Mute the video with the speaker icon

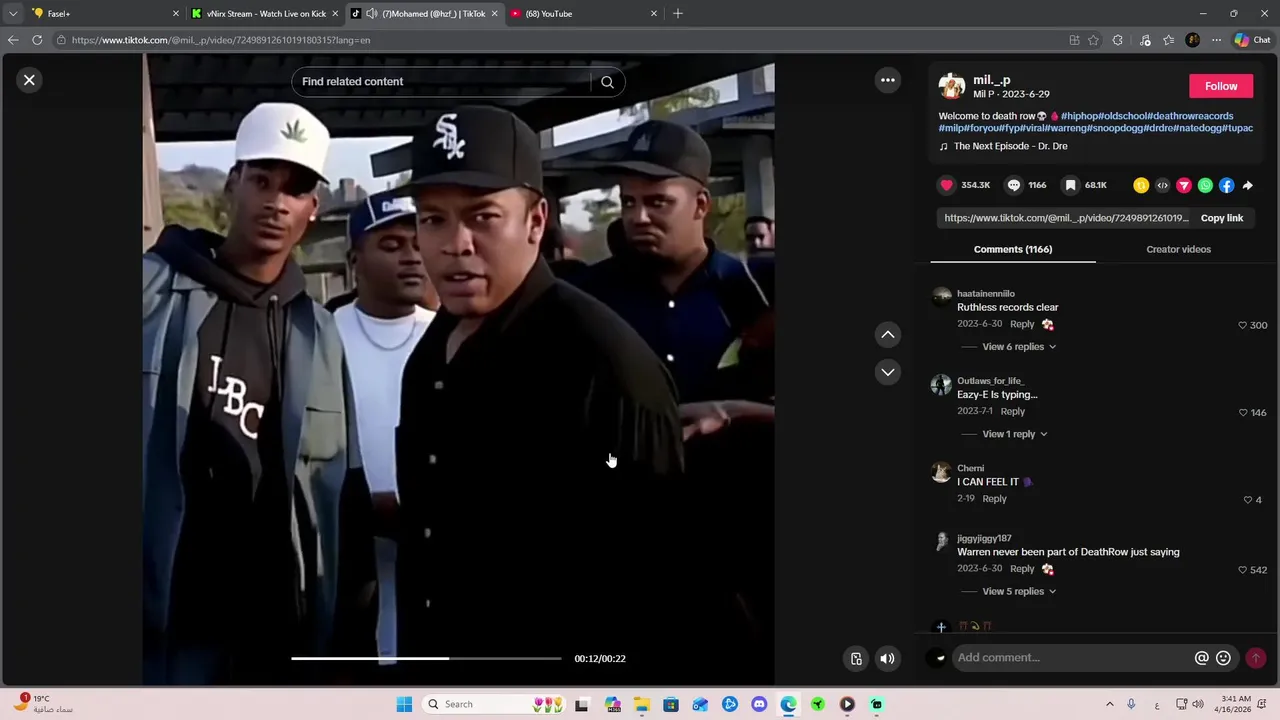(x=887, y=658)
